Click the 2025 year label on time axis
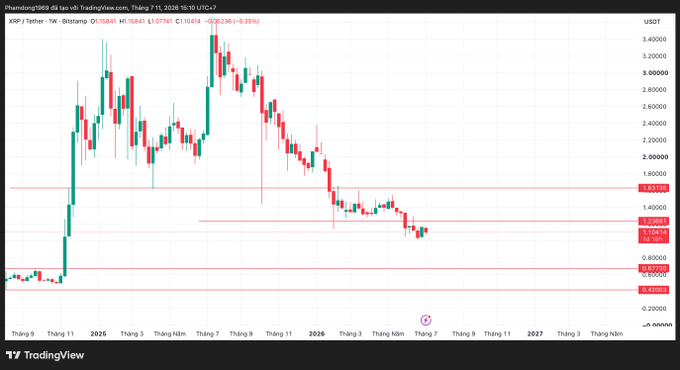This screenshot has width=680, height=370. (98, 334)
